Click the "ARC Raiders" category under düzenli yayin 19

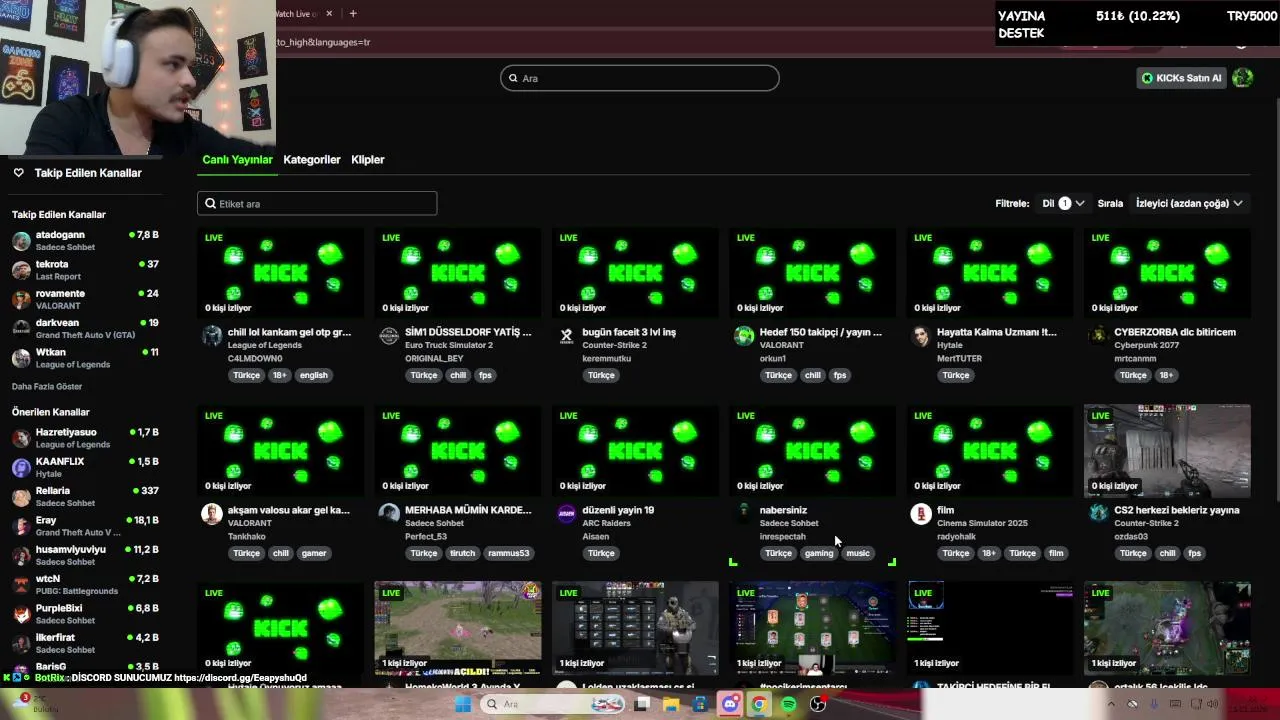[x=606, y=523]
